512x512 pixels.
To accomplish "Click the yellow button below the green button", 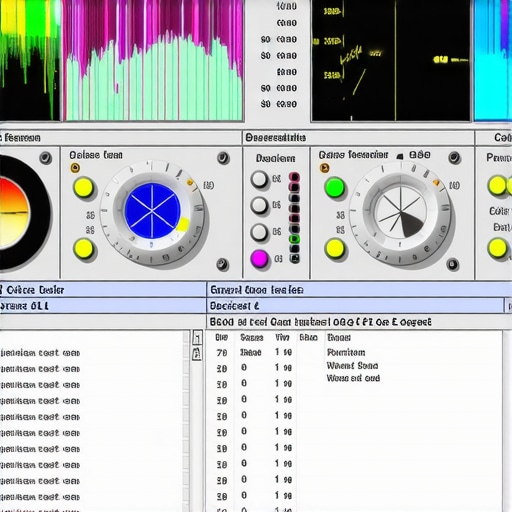I will coord(335,249).
